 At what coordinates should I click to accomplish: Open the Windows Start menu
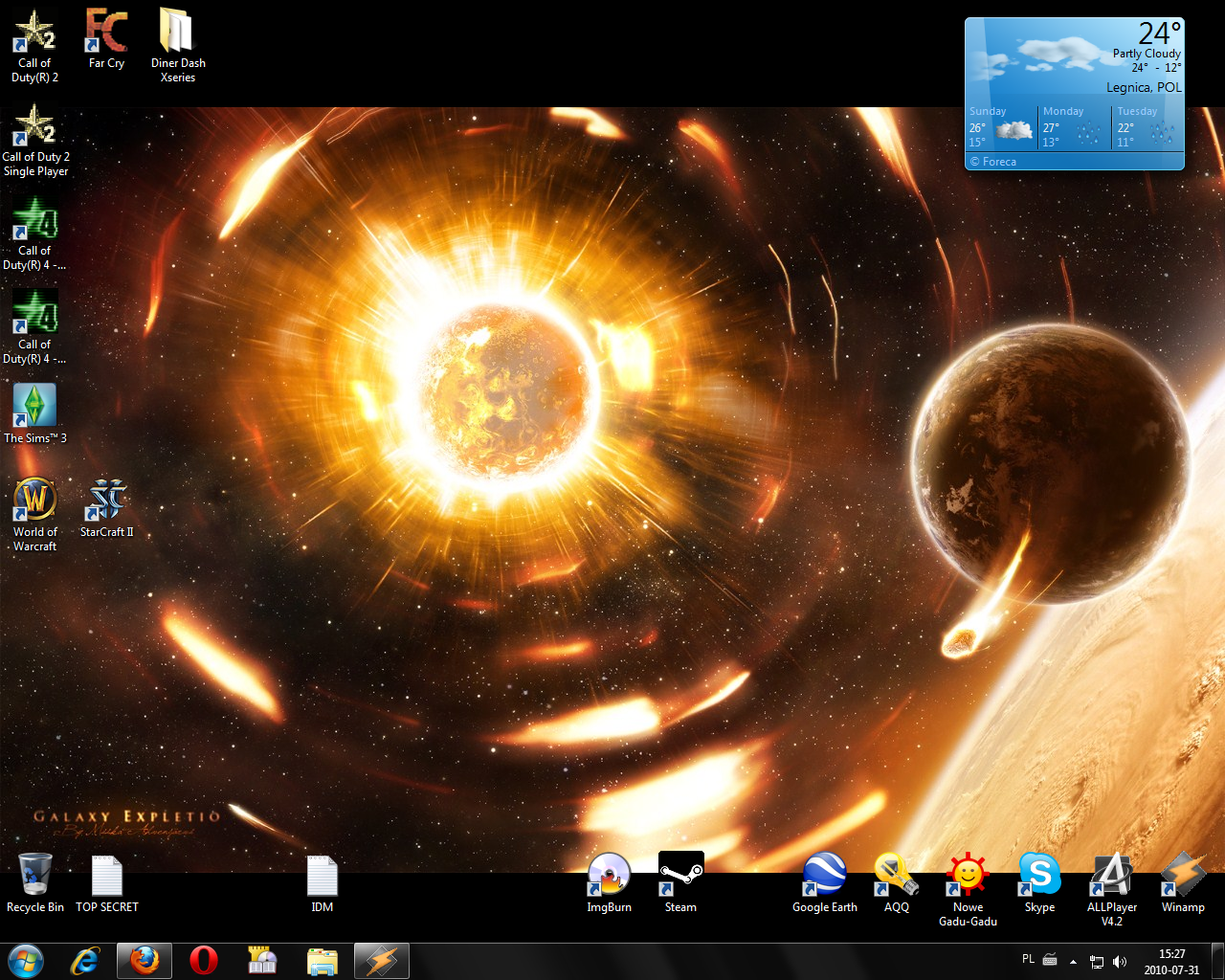(x=26, y=961)
